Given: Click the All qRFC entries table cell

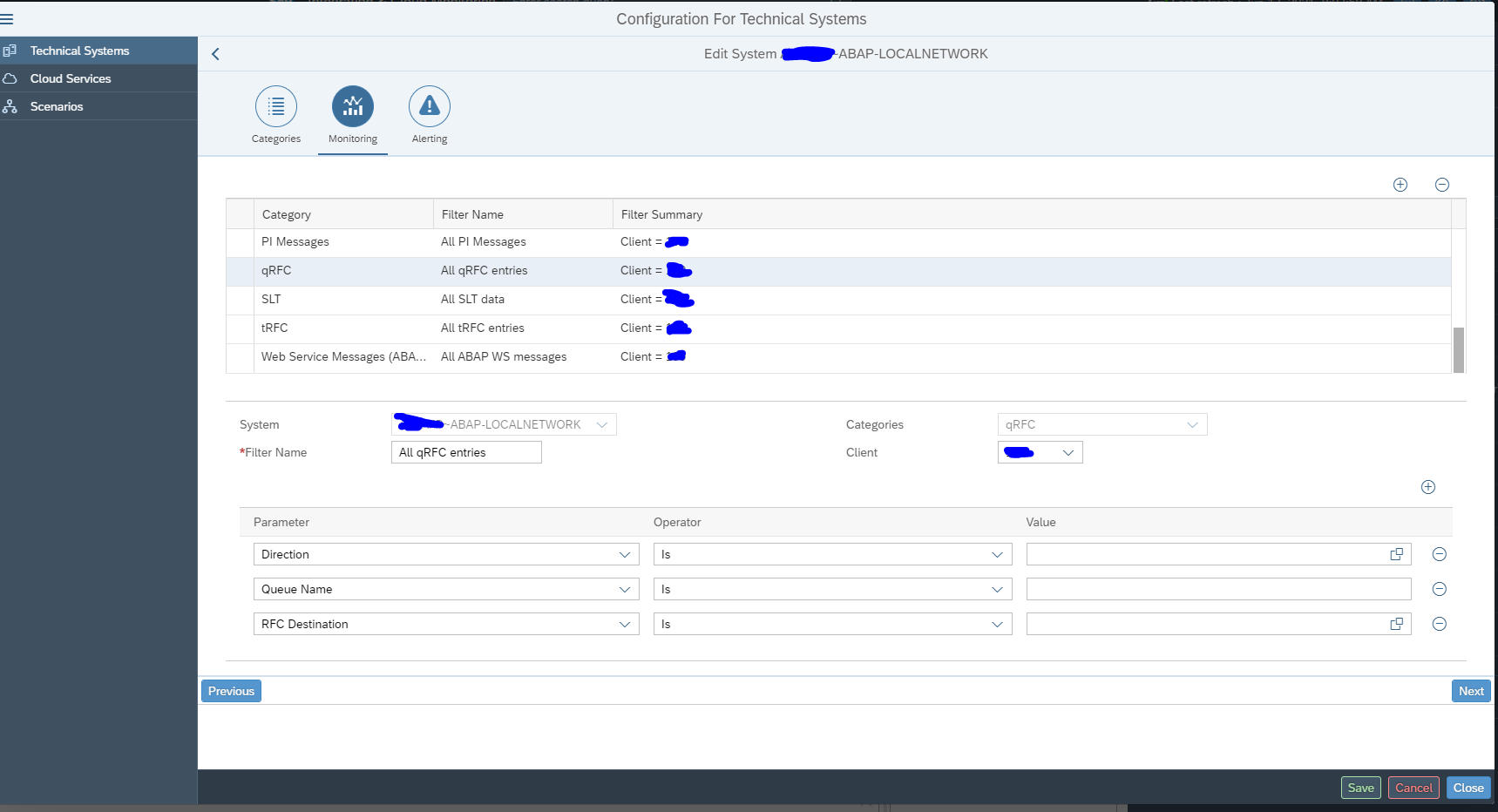Looking at the screenshot, I should click(485, 271).
